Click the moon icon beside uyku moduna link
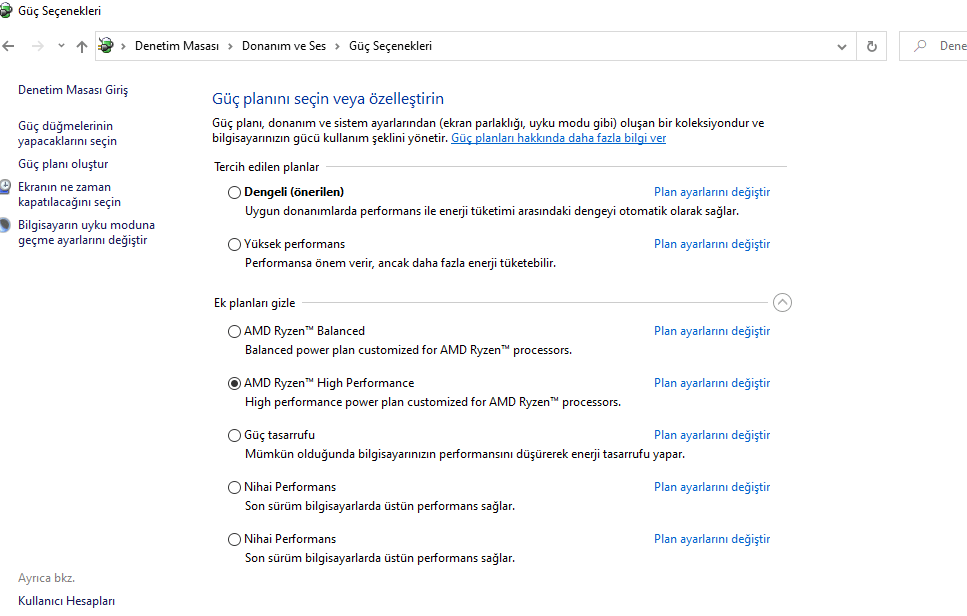967x616 pixels. point(6,226)
